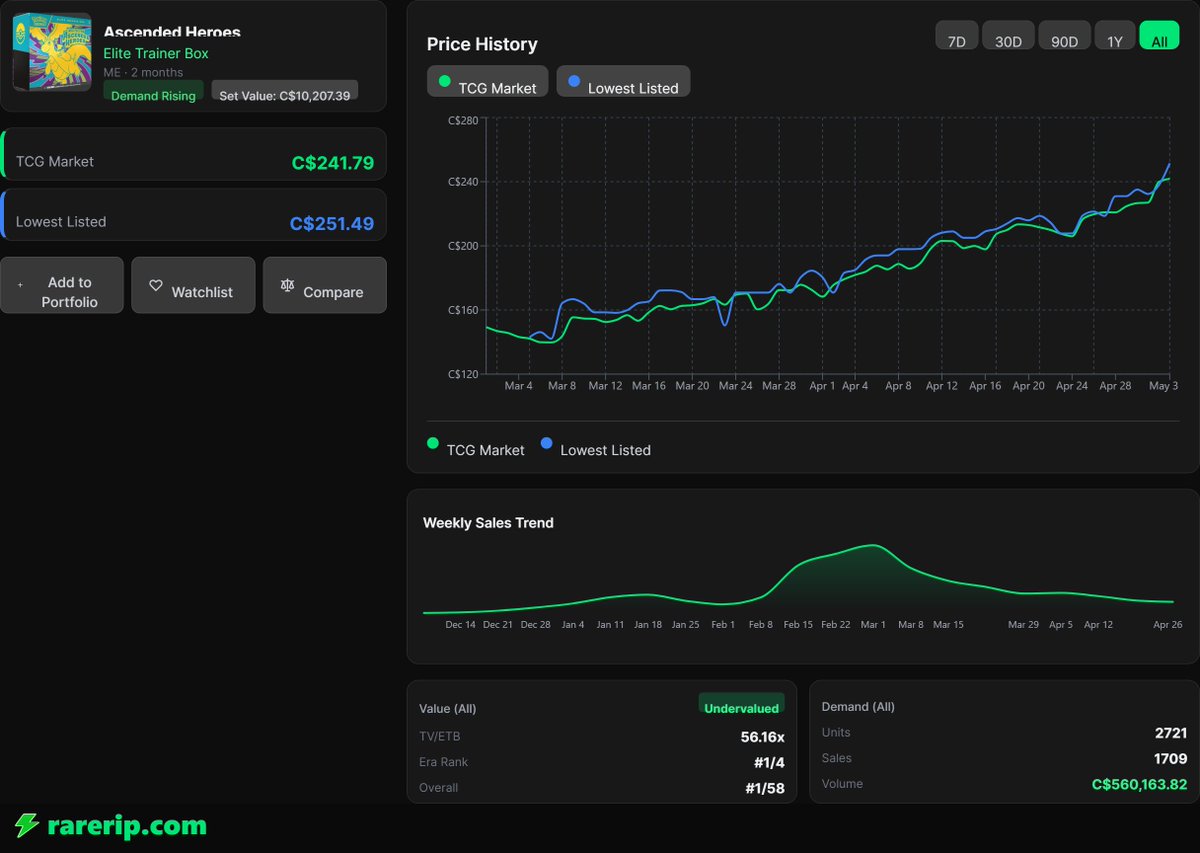Click the Overall rank #1/58
Screen dimensions: 1200x853
point(765,788)
